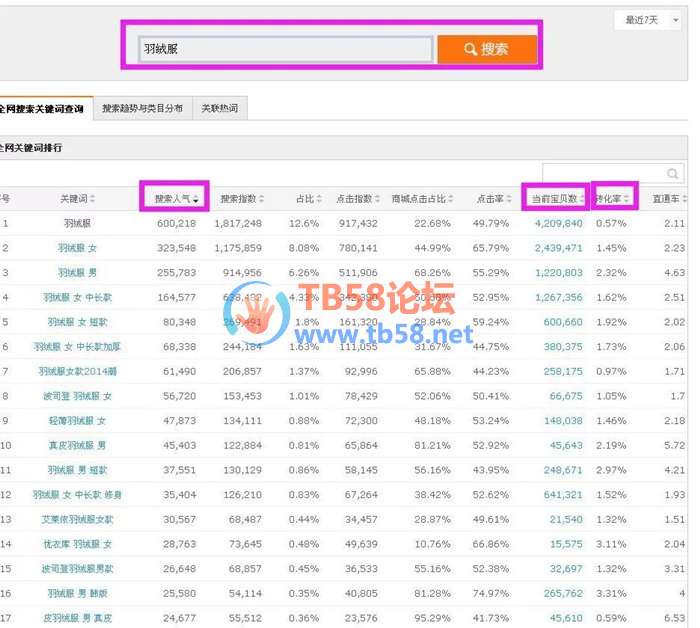Sort by 转化率 column header

coord(613,199)
